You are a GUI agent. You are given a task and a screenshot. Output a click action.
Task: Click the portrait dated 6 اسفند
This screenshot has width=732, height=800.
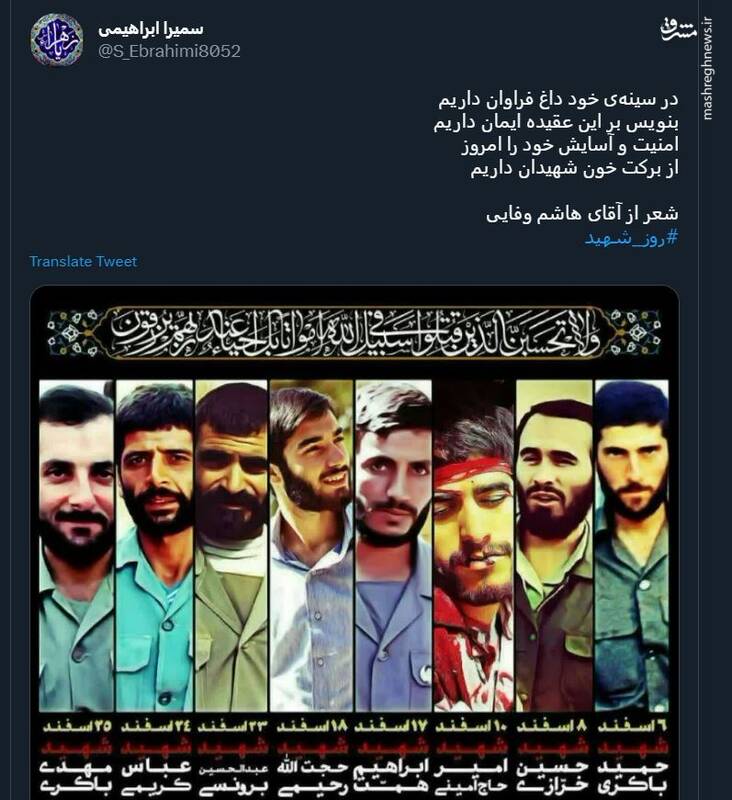pos(632,545)
